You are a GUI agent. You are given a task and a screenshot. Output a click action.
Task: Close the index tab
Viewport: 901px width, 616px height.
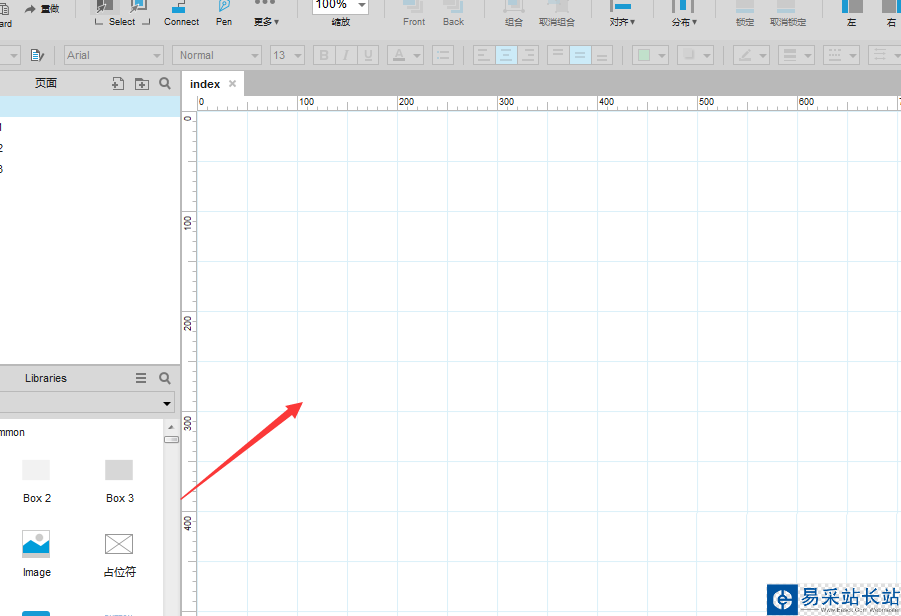(x=233, y=84)
